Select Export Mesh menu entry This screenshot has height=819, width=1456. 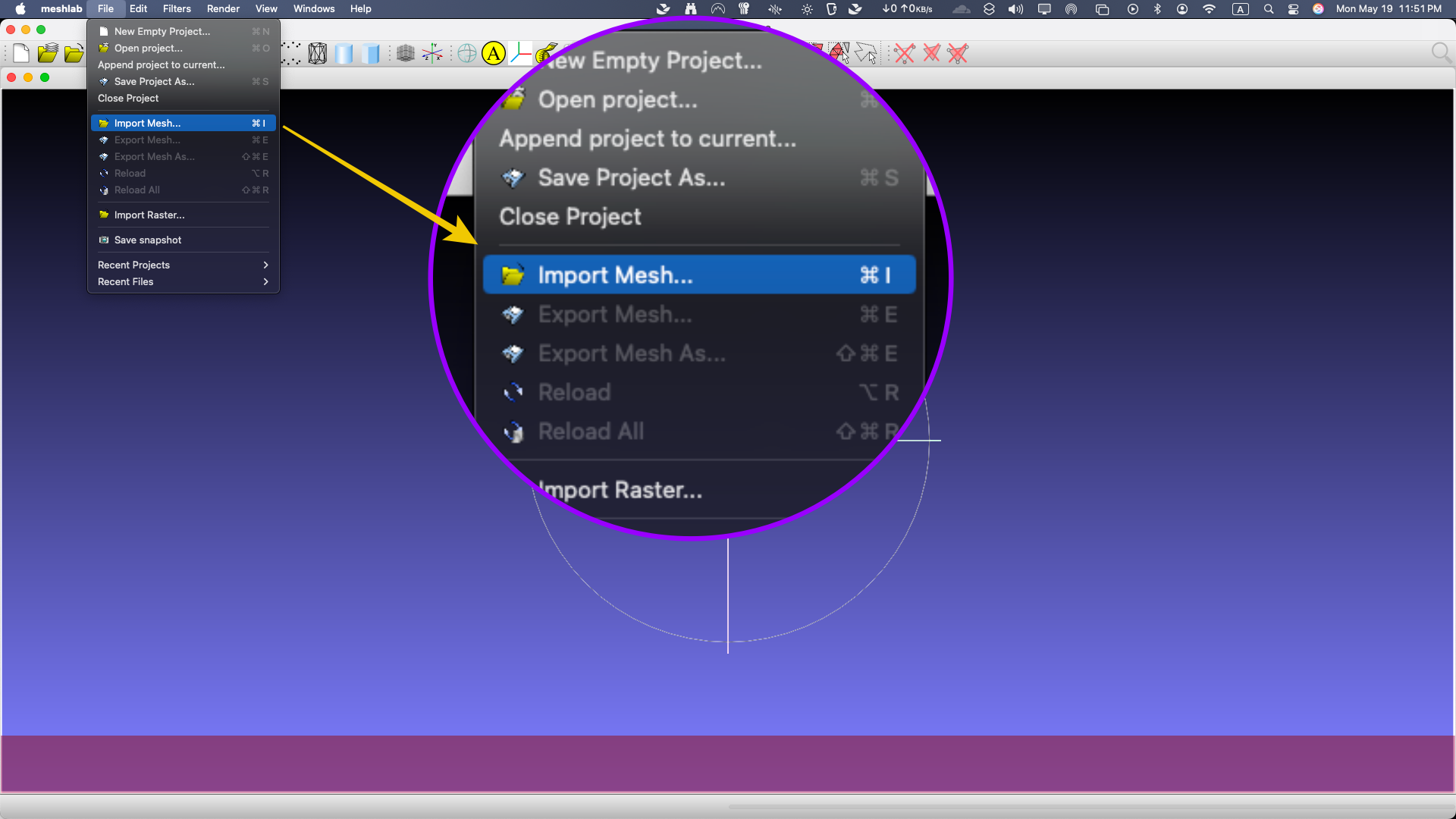[183, 140]
